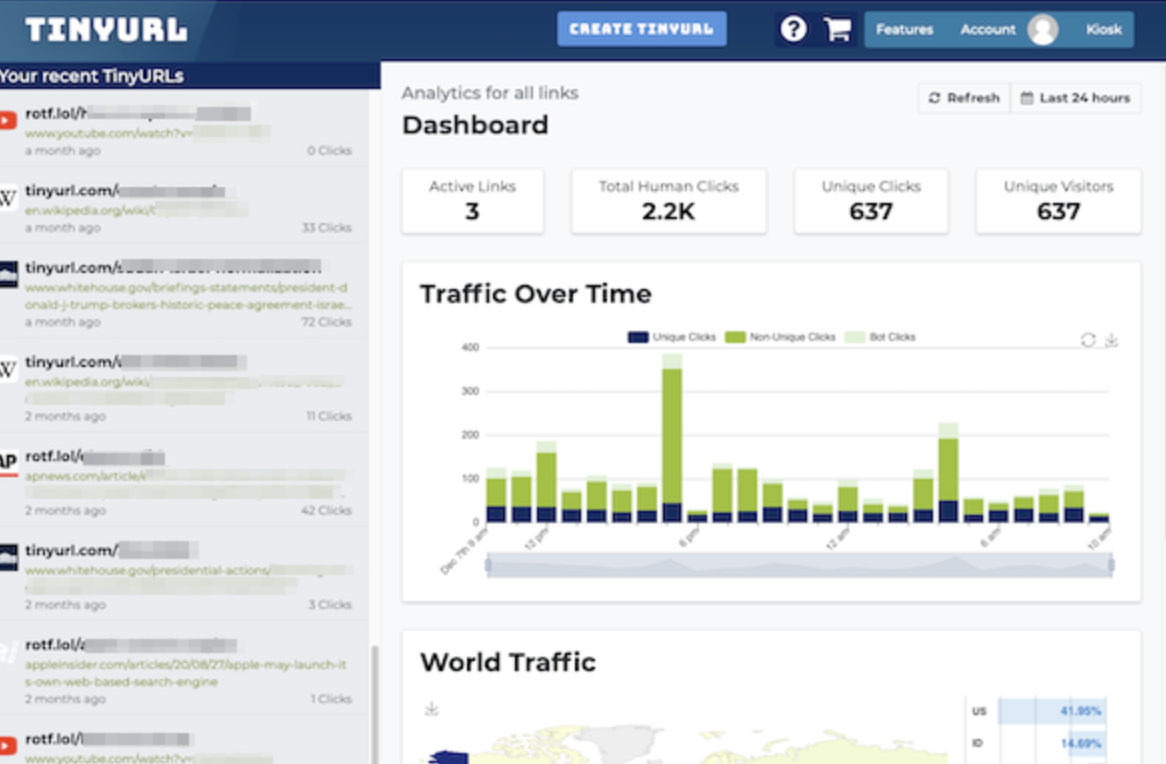
Task: Open the Kiosk menu item
Action: (1104, 30)
